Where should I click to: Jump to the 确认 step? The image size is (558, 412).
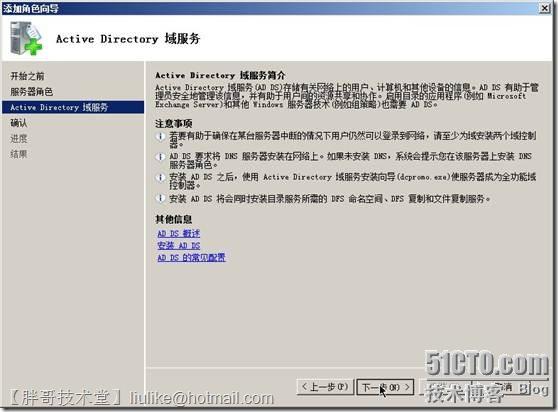(x=19, y=123)
